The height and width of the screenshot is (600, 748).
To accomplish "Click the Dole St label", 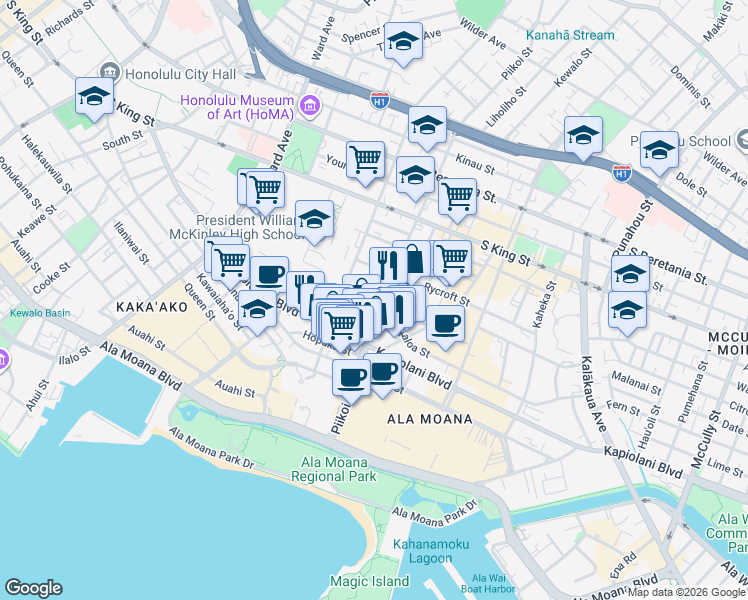I will point(692,184).
